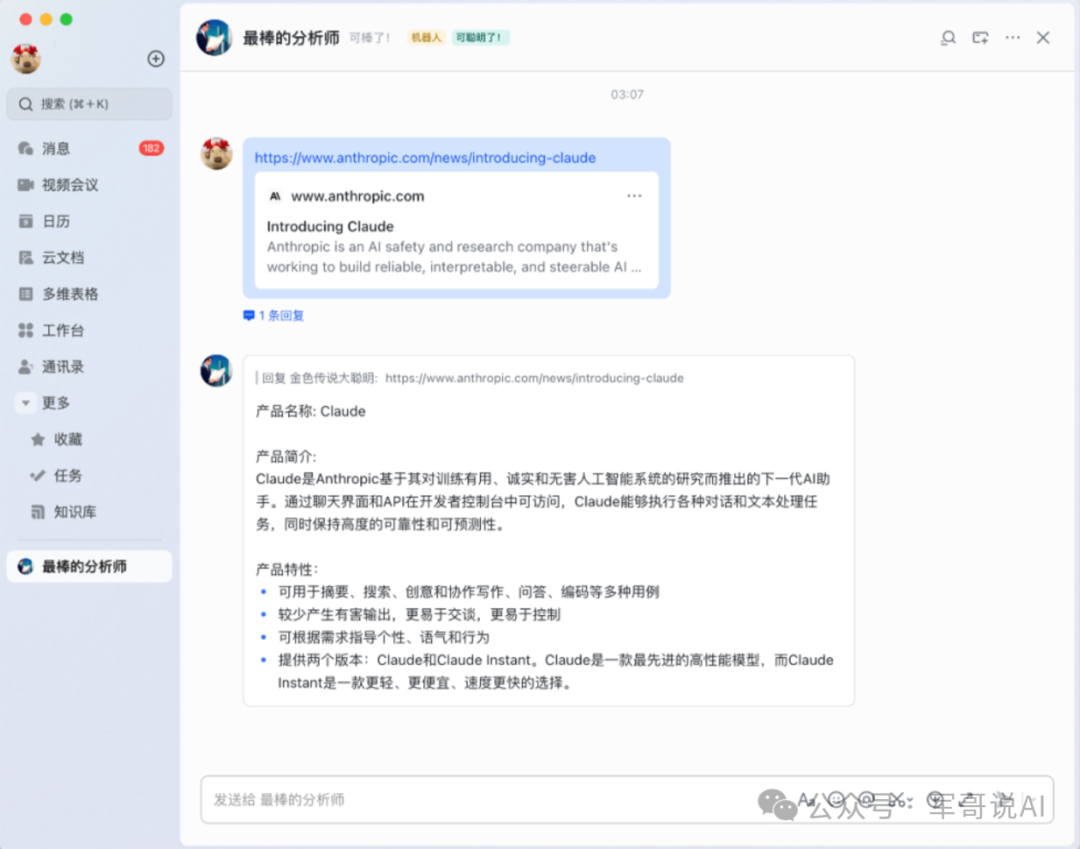The image size is (1080, 849).
Task: Click the quoted 回复 金色传说大聪明 reference
Action: (471, 378)
